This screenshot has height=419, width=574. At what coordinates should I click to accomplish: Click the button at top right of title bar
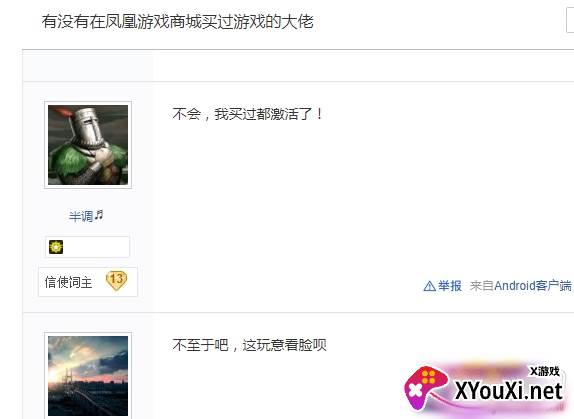click(570, 21)
